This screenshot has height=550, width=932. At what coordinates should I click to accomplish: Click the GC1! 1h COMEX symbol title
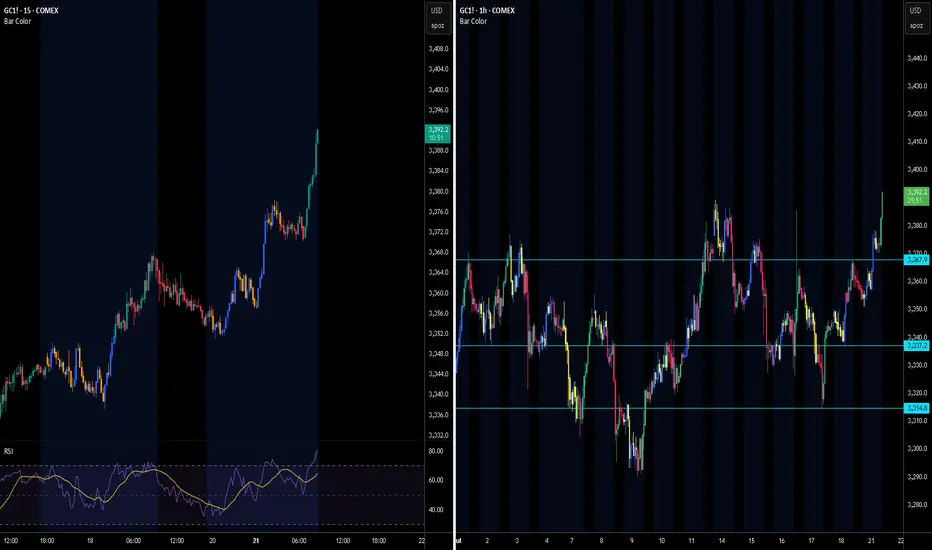[x=487, y=10]
